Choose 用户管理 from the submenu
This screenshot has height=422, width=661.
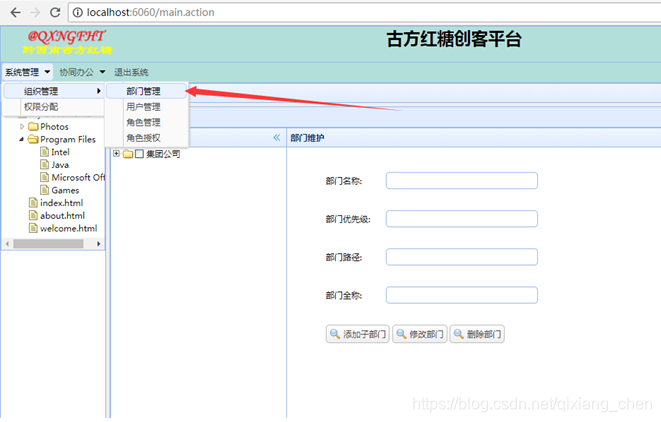point(146,107)
